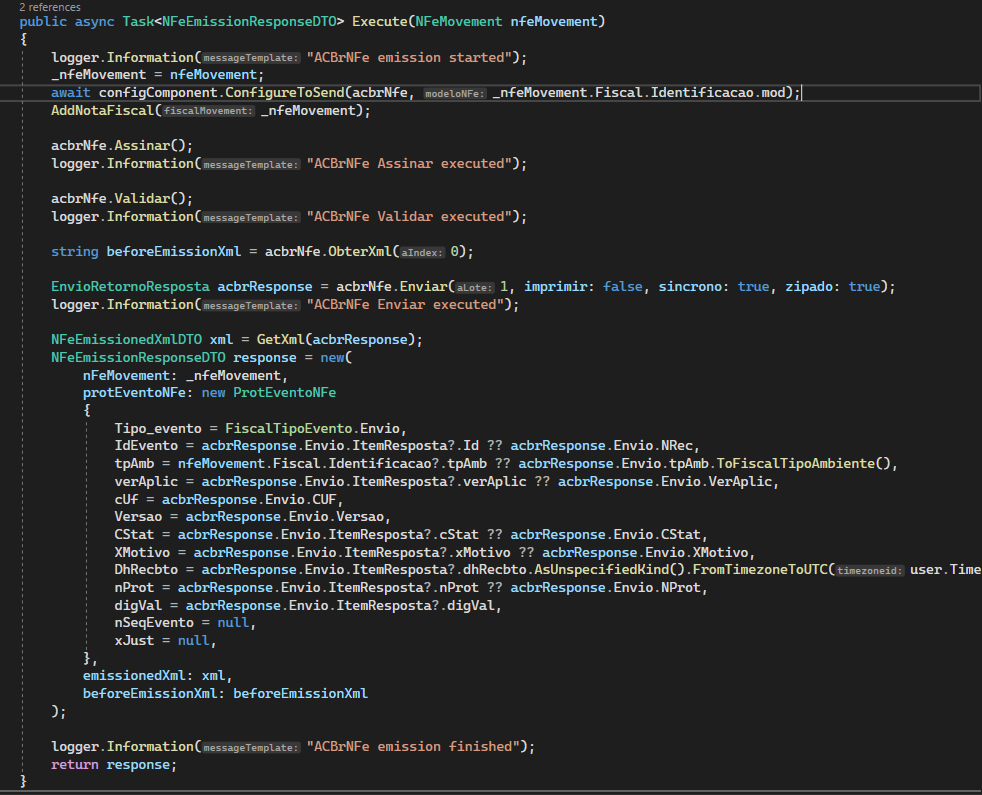Click the ObterXml method call
Image resolution: width=982 pixels, height=795 pixels.
360,252
